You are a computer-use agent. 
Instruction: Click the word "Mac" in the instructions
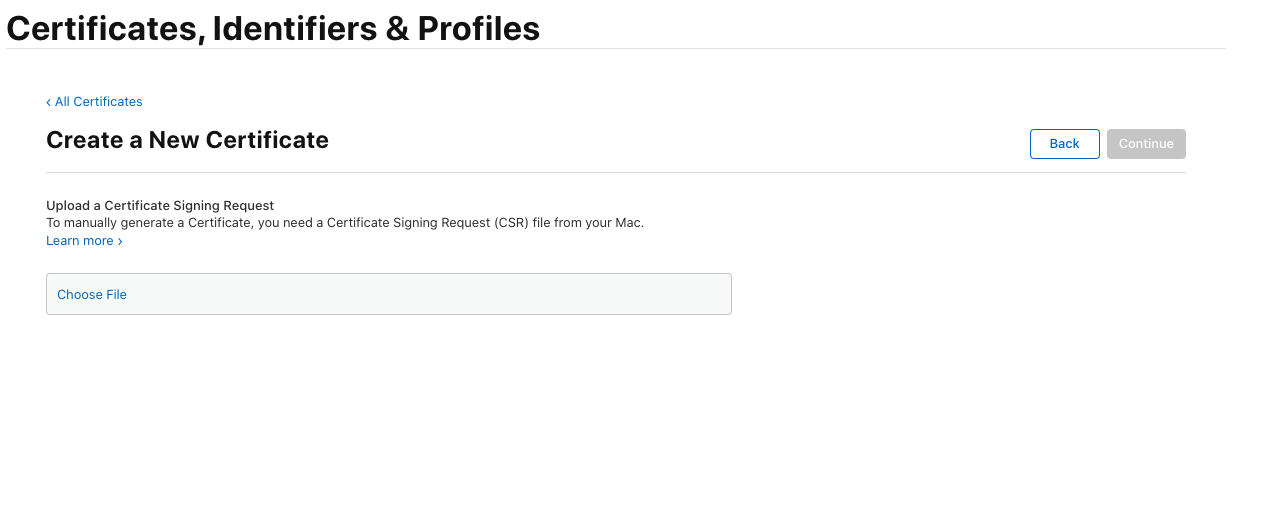click(x=628, y=223)
